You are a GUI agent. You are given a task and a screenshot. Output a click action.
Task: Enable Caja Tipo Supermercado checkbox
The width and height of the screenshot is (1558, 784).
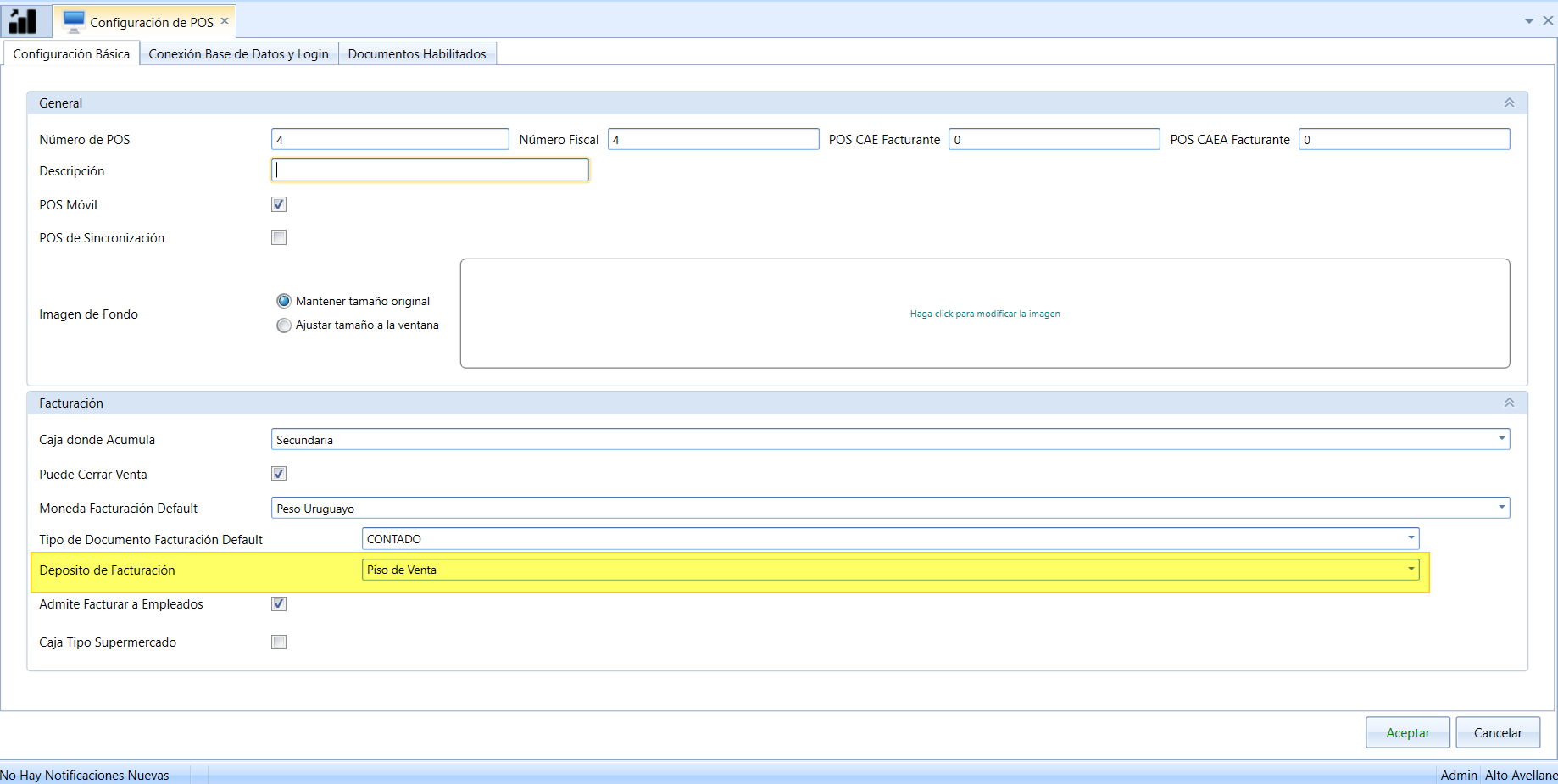[279, 642]
